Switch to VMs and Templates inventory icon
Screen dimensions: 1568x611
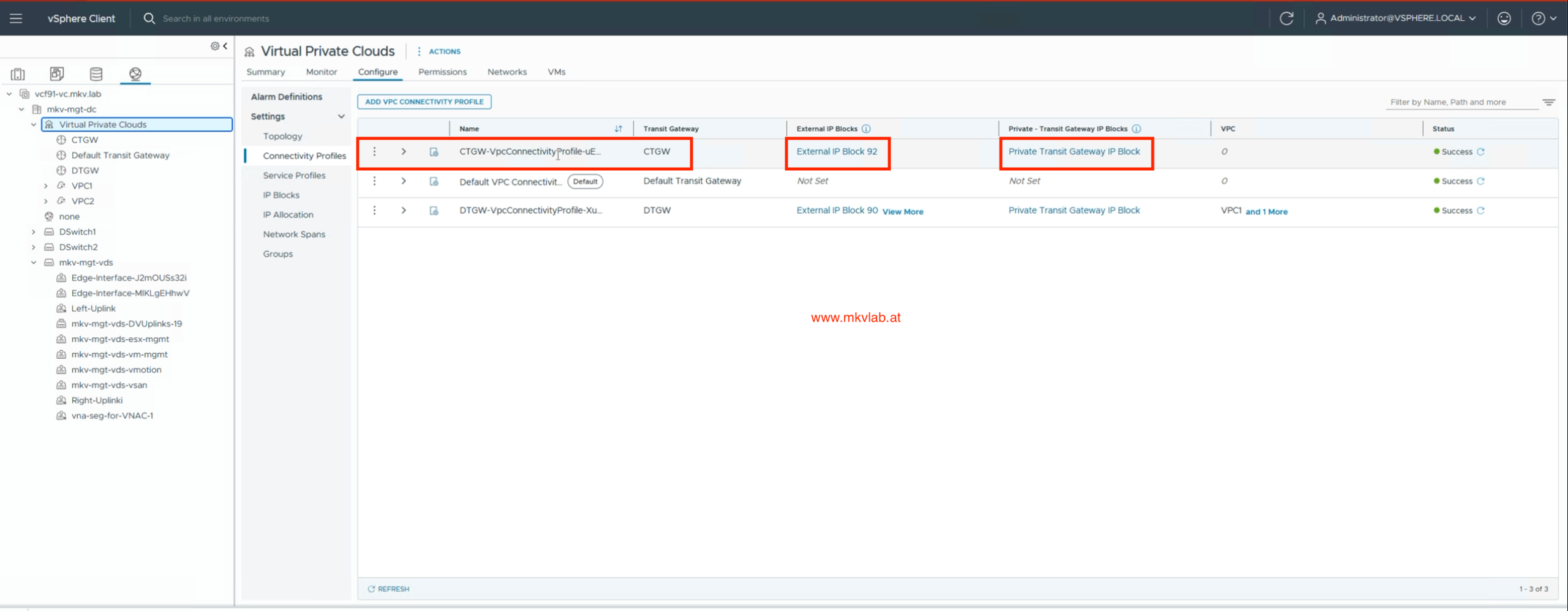pyautogui.click(x=57, y=74)
